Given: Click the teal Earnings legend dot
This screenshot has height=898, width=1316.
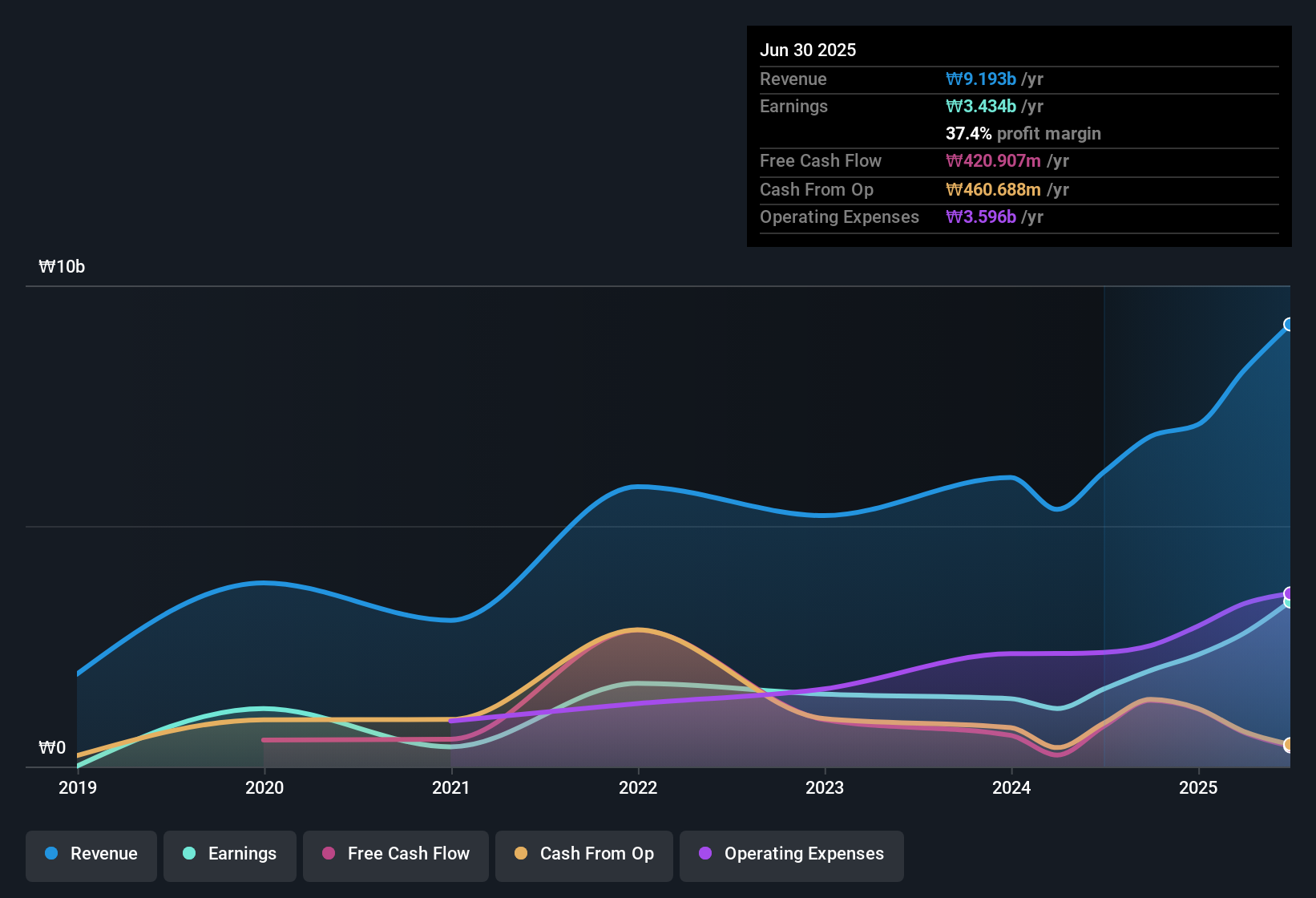Looking at the screenshot, I should (x=188, y=854).
